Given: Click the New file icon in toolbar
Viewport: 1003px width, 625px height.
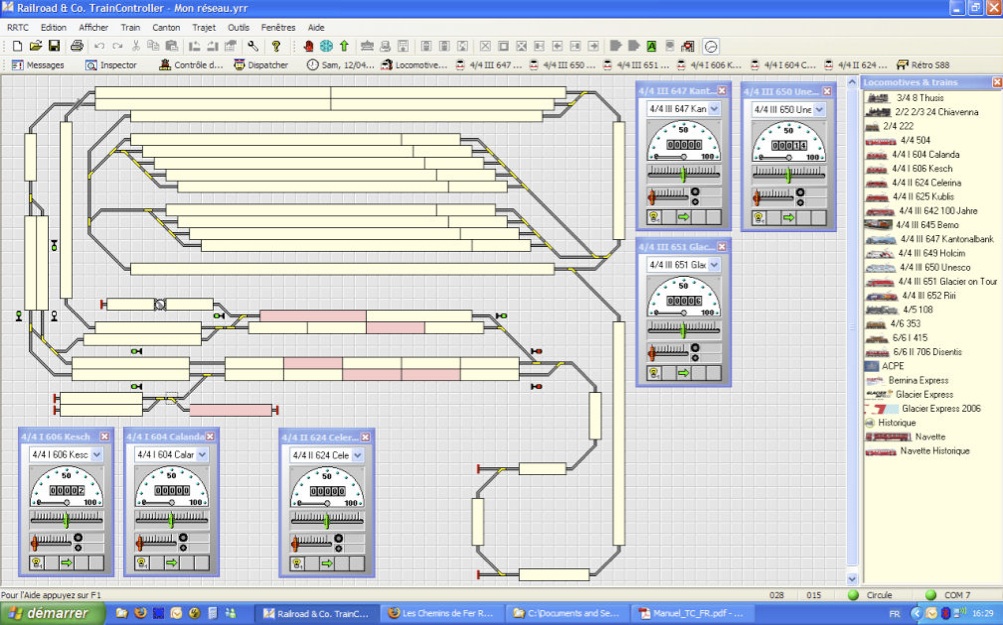Looking at the screenshot, I should click(17, 46).
